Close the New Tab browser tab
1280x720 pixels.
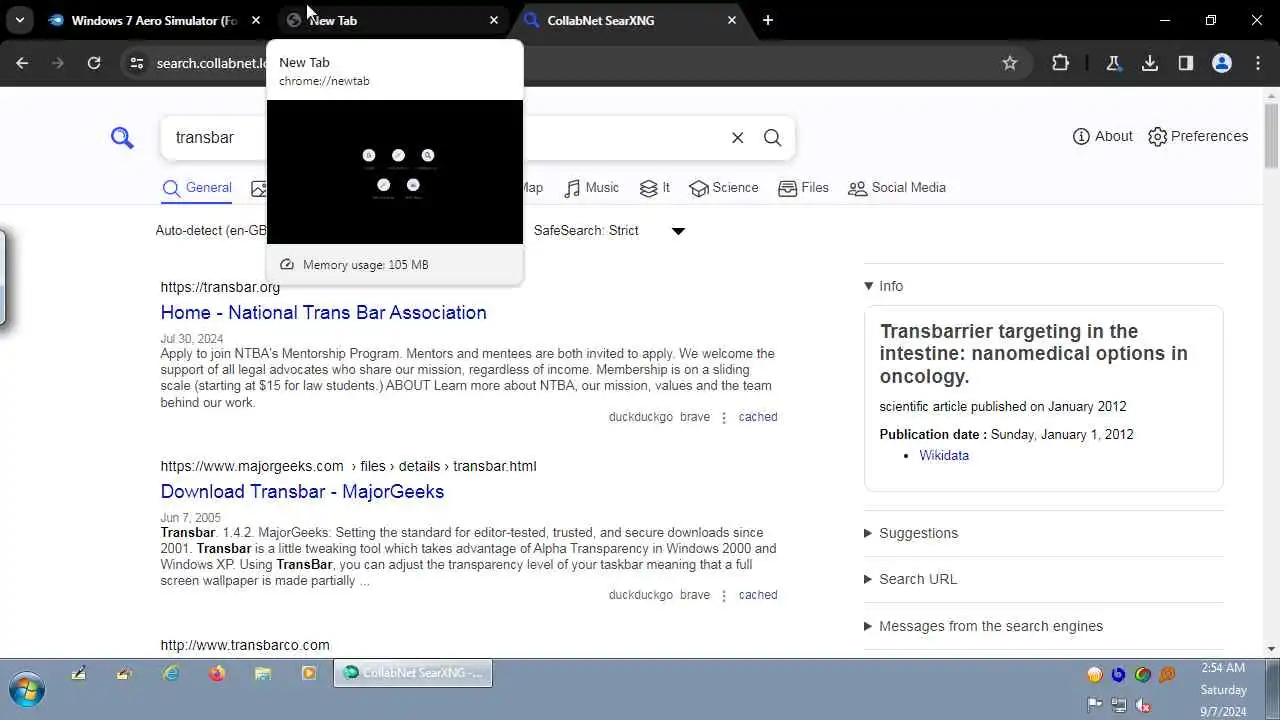(494, 20)
